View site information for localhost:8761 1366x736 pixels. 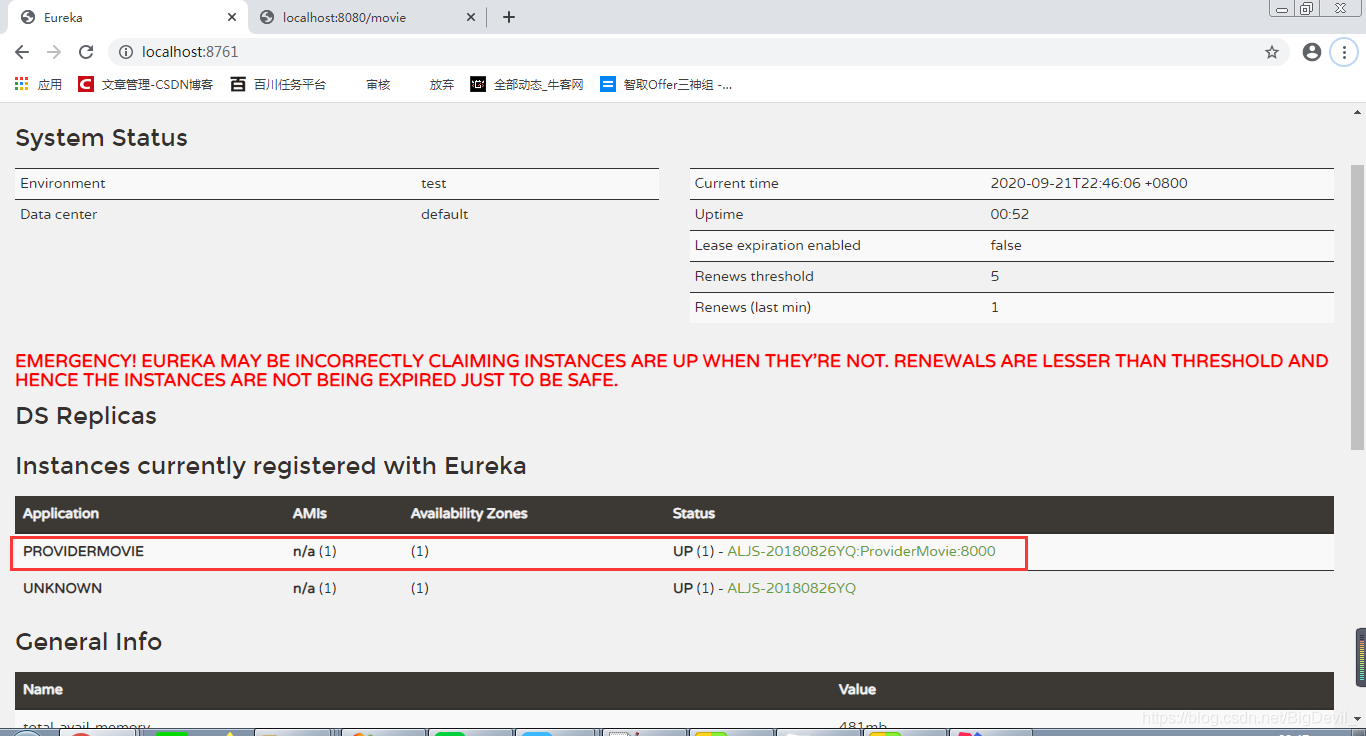(x=125, y=52)
